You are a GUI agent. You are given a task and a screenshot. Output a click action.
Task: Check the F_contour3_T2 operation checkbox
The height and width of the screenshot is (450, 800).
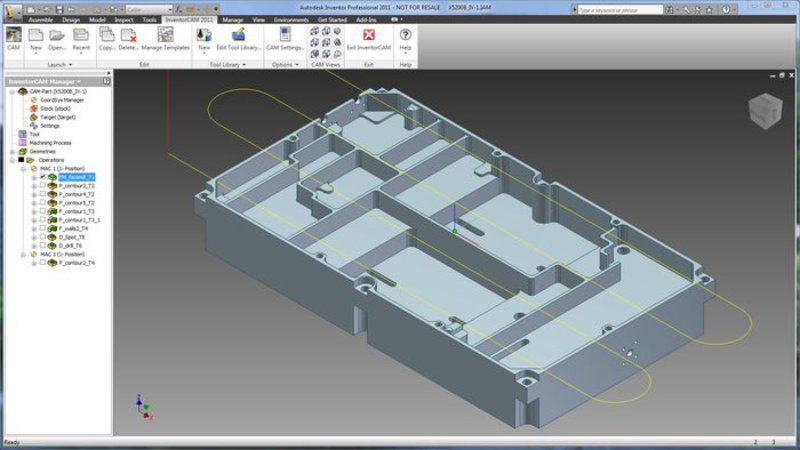42,186
